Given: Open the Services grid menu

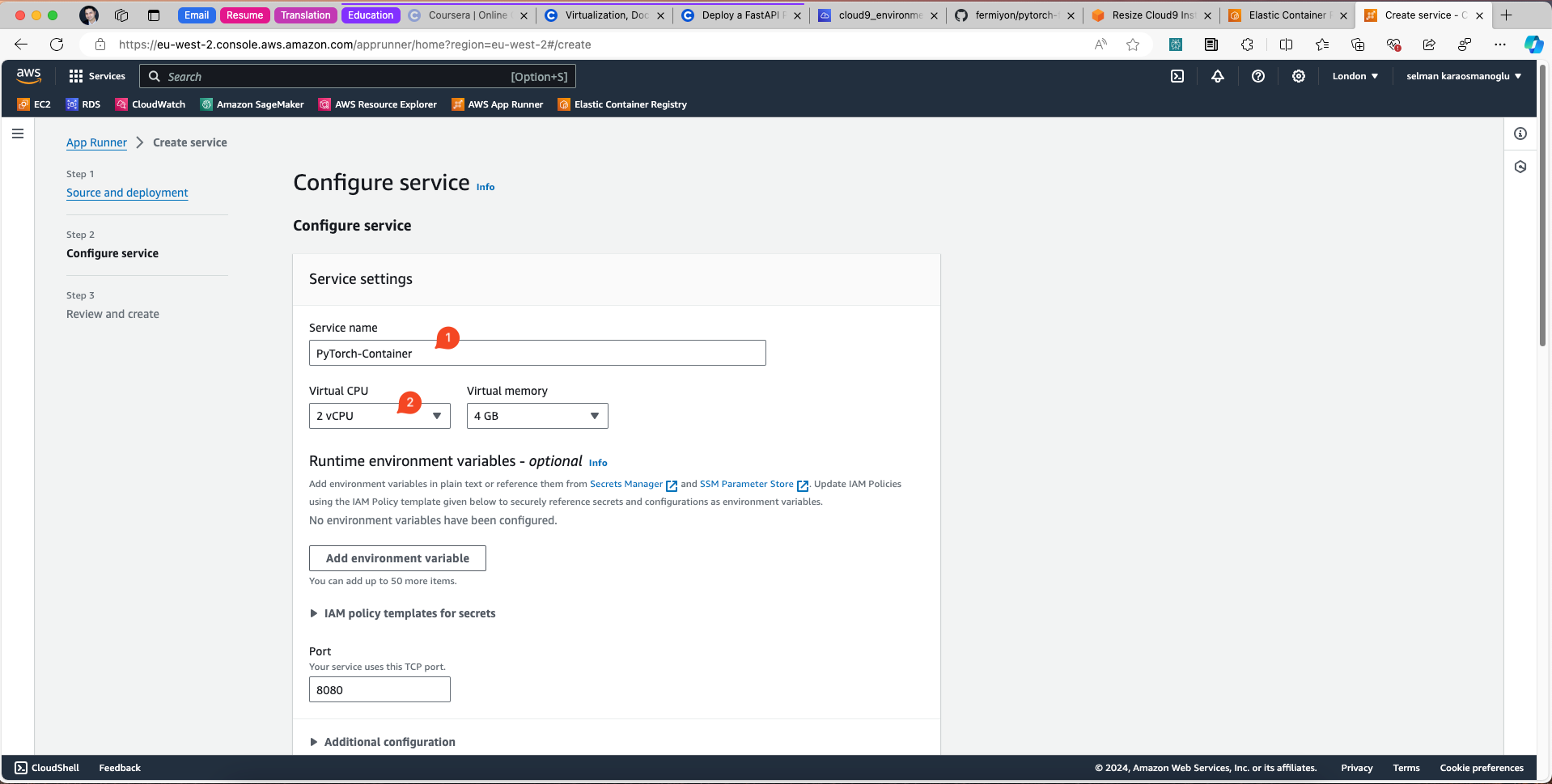Looking at the screenshot, I should pos(97,76).
